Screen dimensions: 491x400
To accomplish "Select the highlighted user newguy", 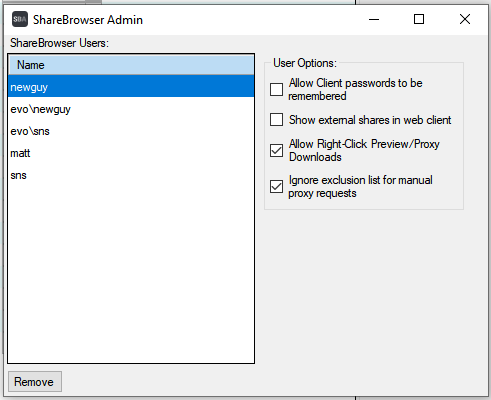I will [131, 86].
